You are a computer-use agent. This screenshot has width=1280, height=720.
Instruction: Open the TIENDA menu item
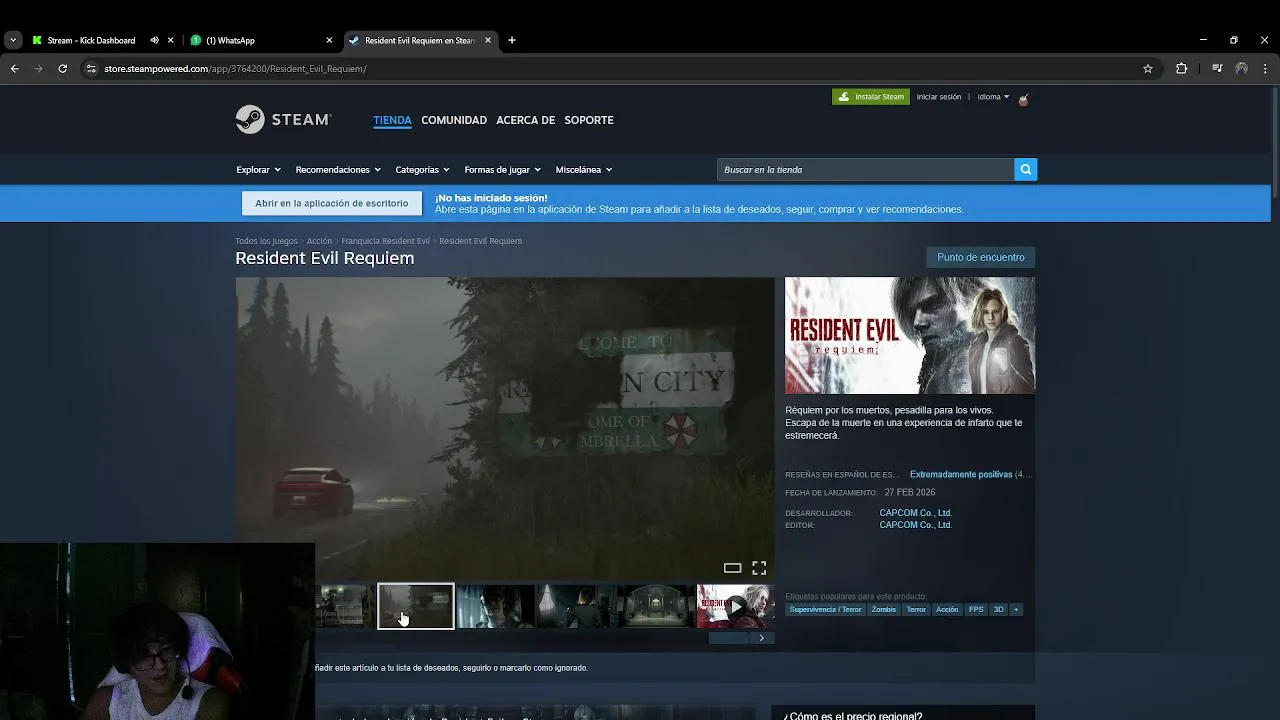[392, 120]
